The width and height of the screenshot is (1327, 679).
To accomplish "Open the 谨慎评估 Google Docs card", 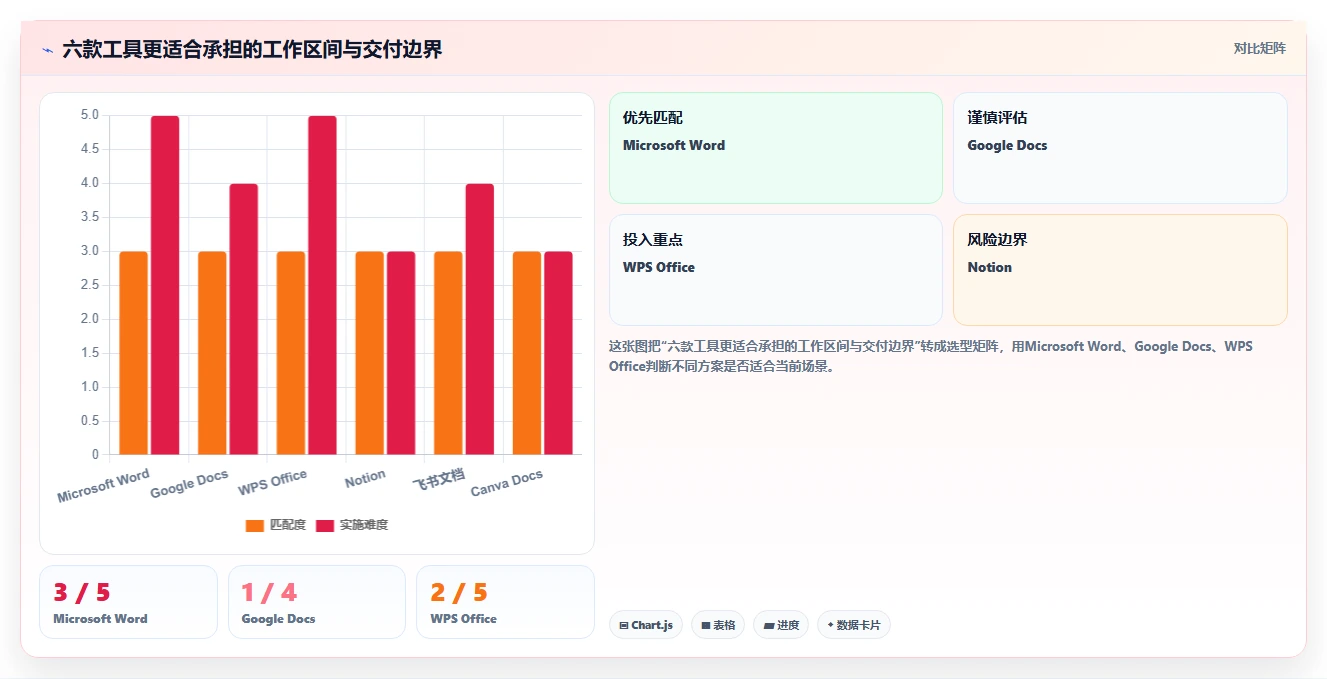I will [x=1120, y=148].
